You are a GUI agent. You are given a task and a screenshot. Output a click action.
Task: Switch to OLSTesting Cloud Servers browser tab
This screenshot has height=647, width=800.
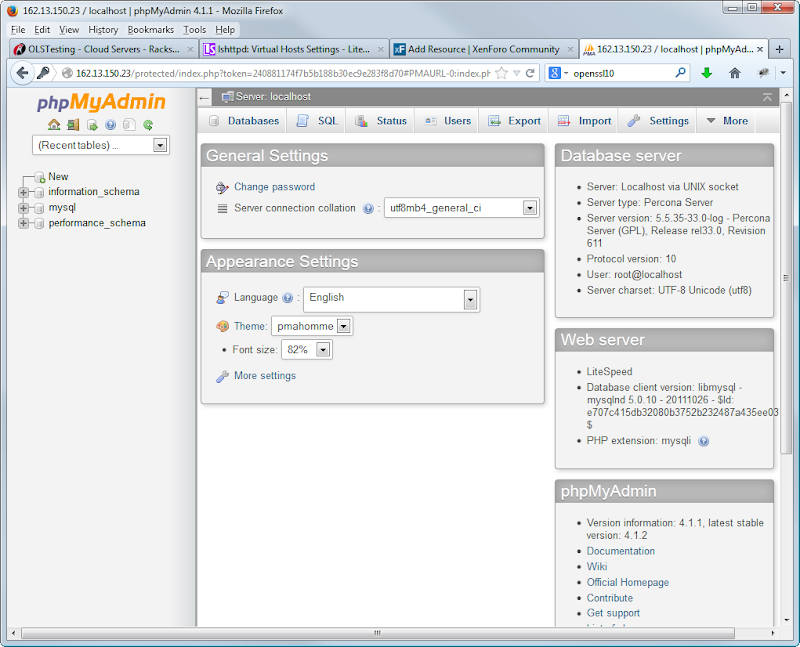click(x=104, y=49)
